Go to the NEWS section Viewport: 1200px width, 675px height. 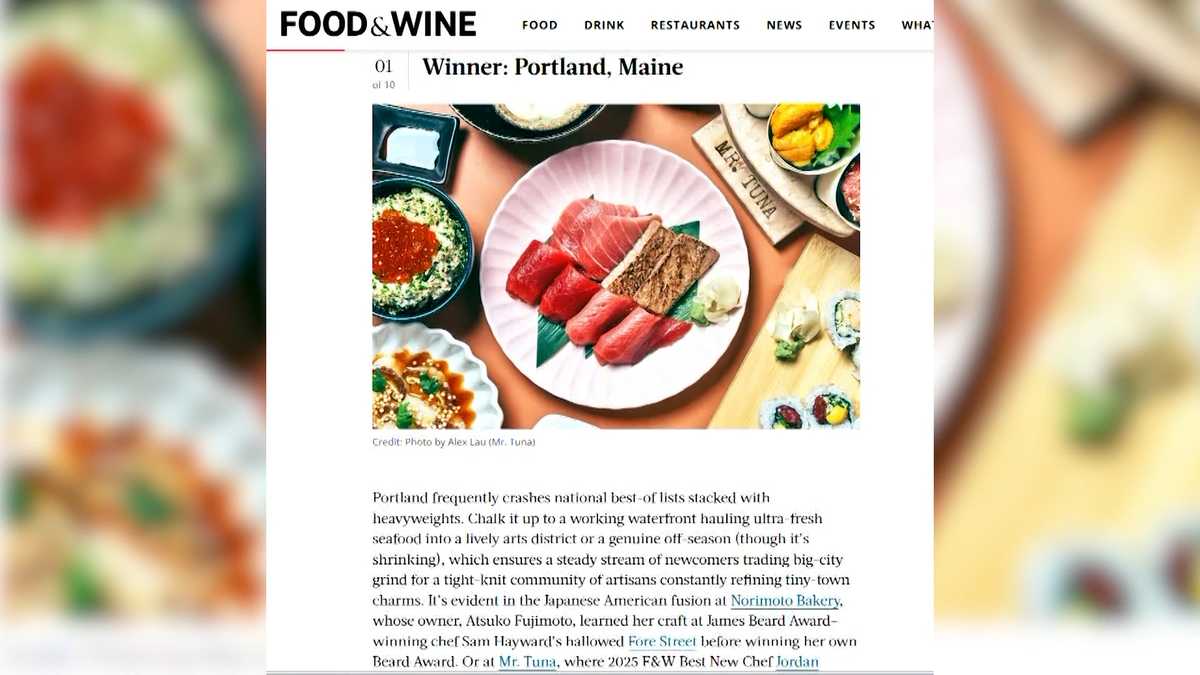[784, 25]
